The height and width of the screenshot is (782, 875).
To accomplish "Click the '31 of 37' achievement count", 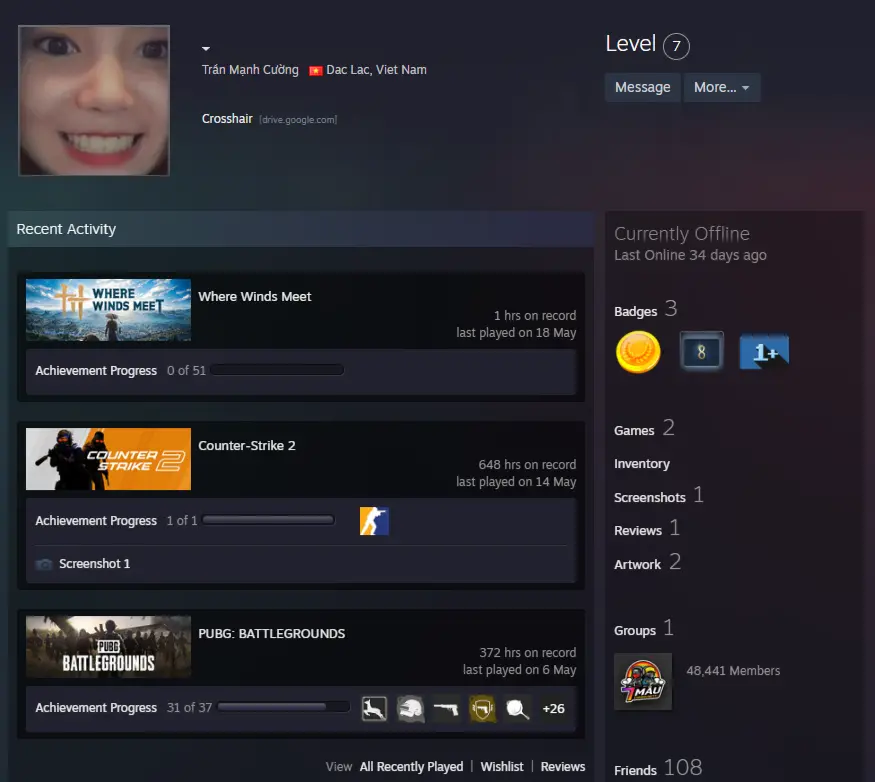I will point(189,708).
